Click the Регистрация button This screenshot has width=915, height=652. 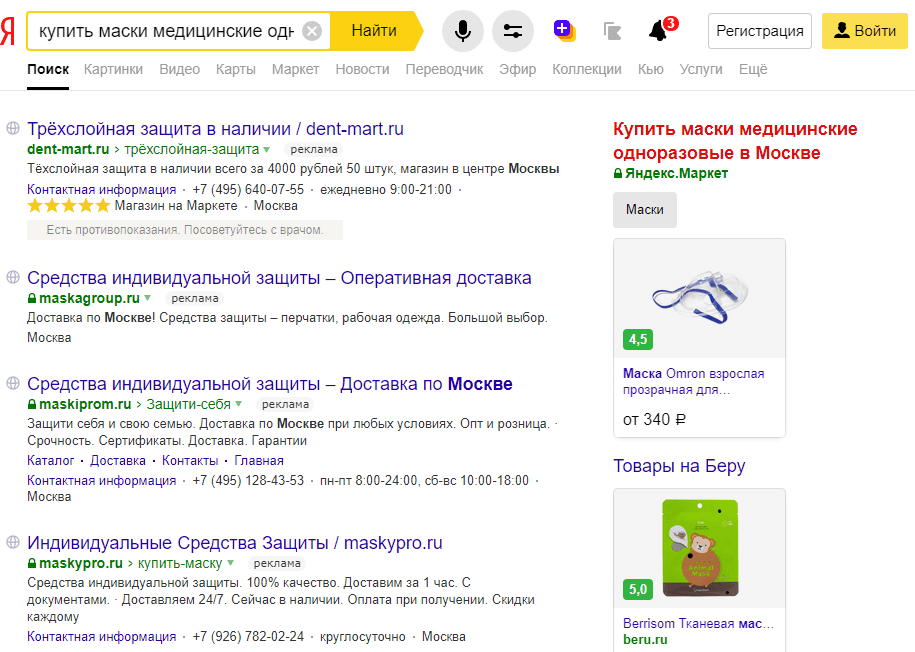click(759, 31)
